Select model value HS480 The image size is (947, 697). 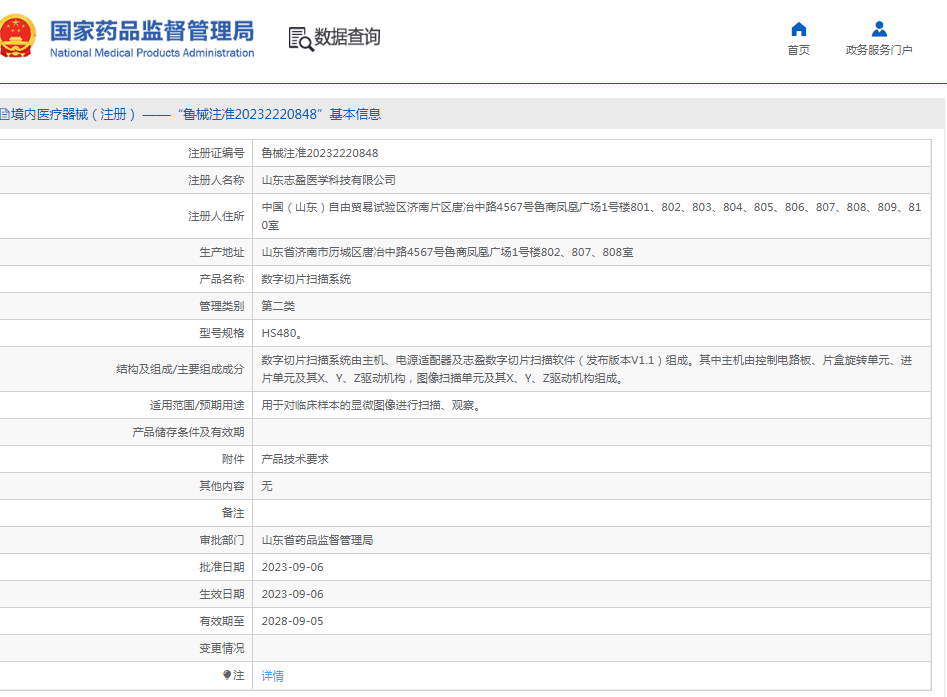tap(281, 333)
